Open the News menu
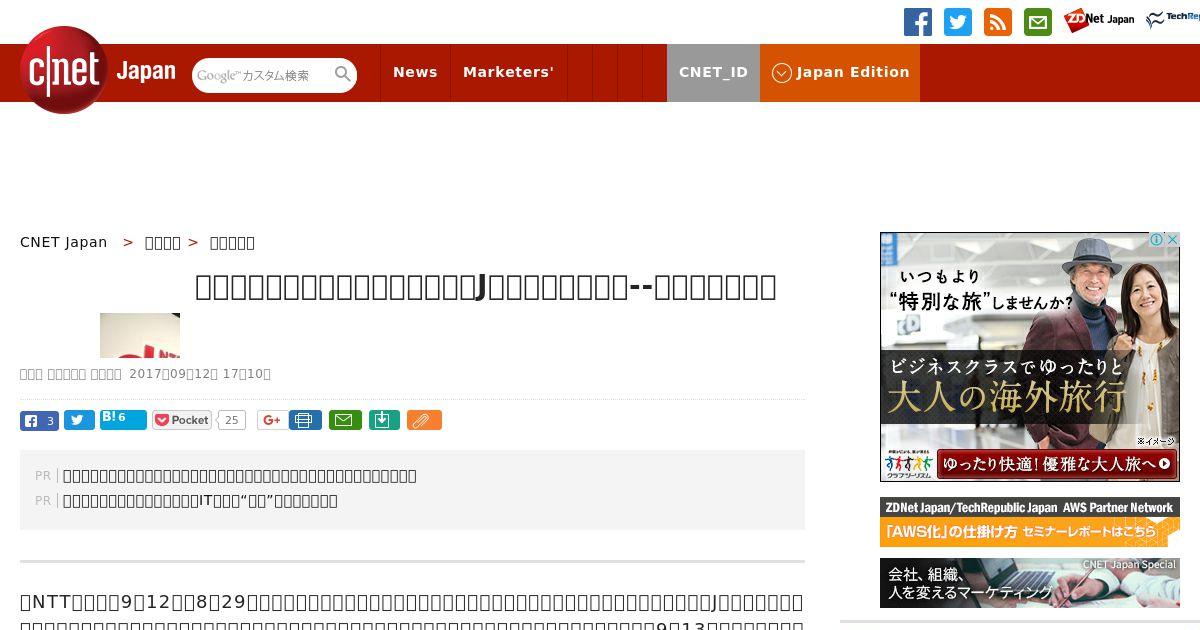Screen dimensions: 1200x630 click(415, 72)
